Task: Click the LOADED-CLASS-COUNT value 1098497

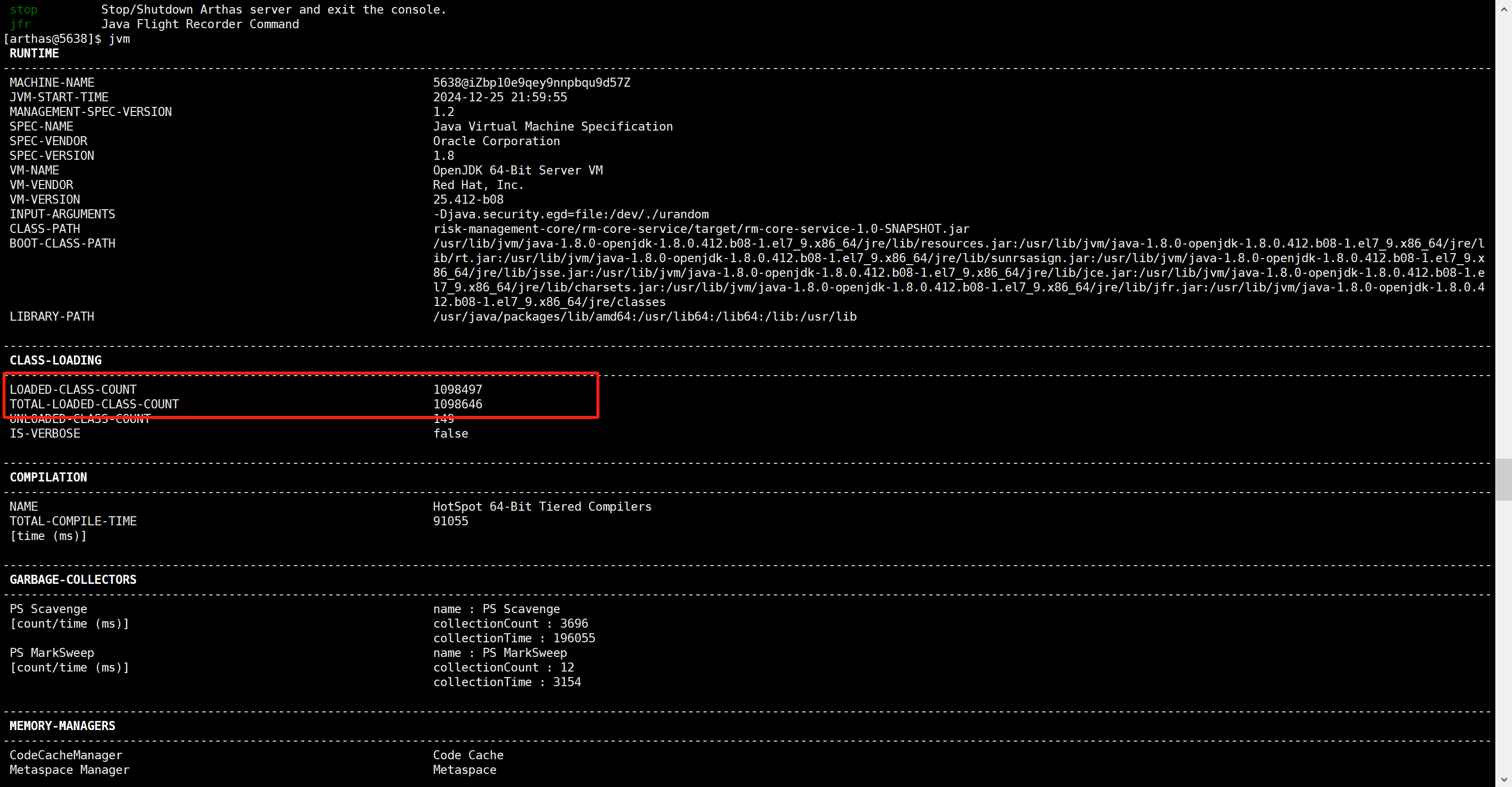Action: [457, 390]
